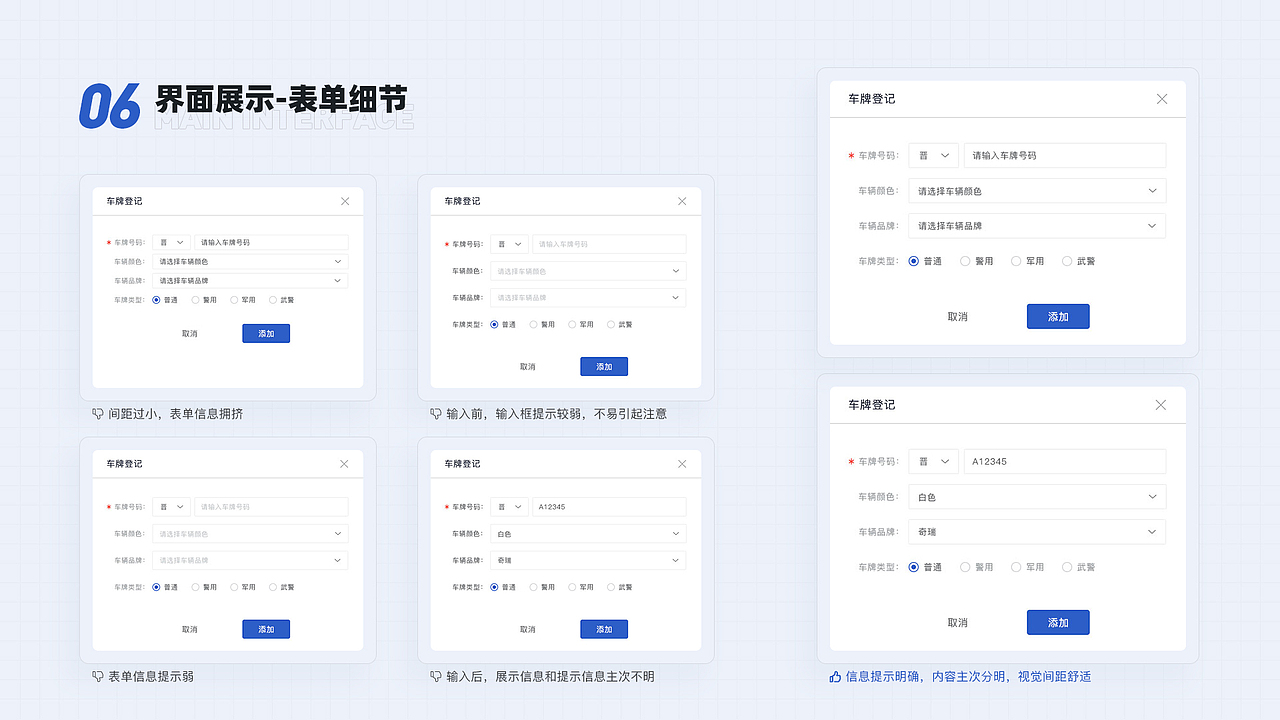
Task: Click 添加 button in 表单信息提示弱 dialog
Action: click(x=266, y=629)
